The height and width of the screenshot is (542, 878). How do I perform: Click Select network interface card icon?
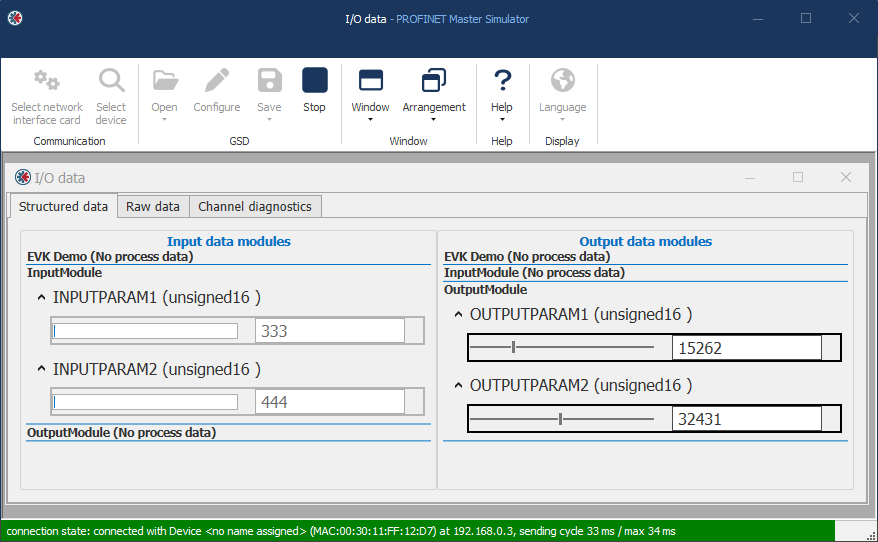46,81
